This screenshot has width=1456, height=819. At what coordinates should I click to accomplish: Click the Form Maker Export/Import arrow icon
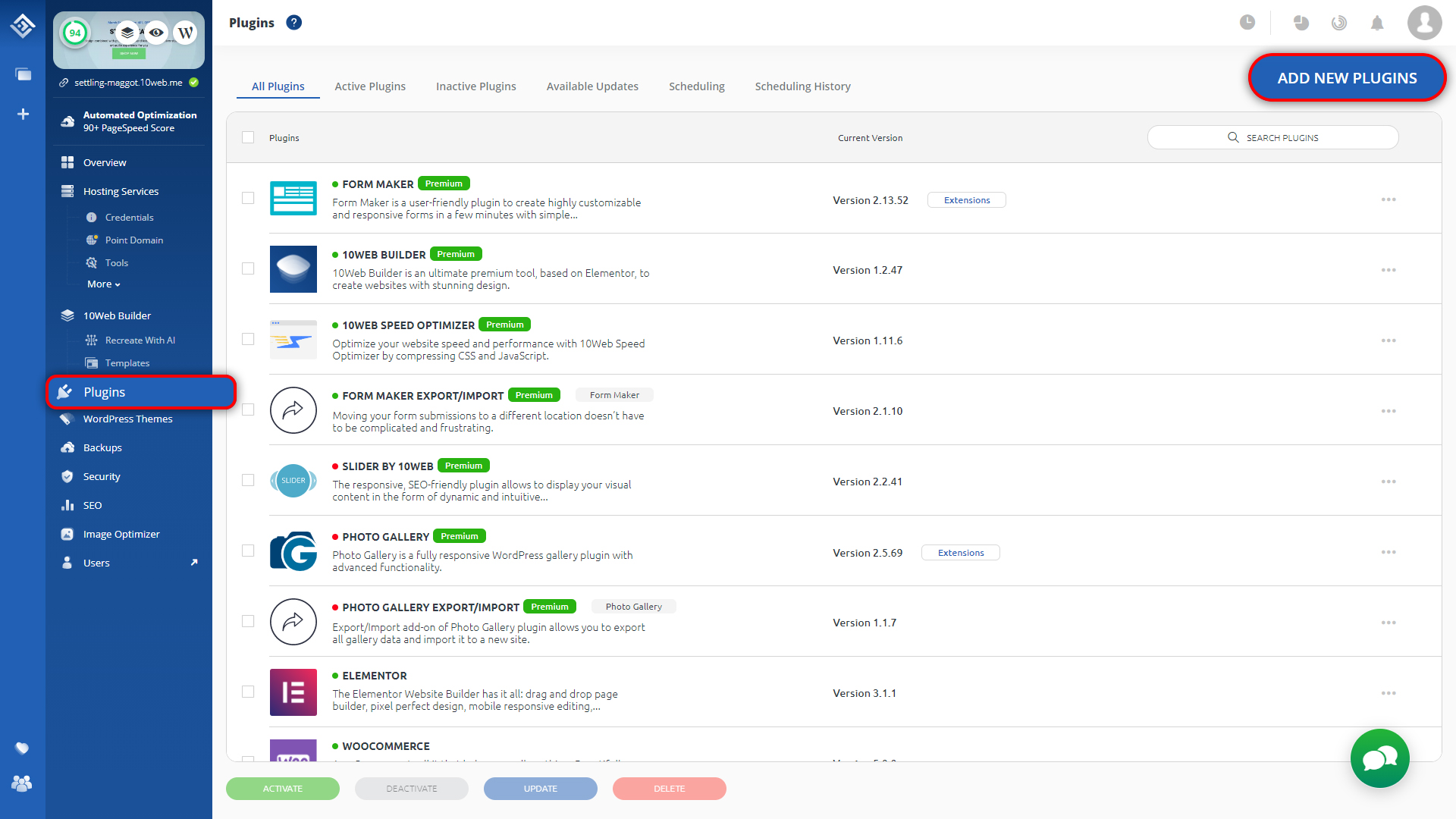[293, 409]
